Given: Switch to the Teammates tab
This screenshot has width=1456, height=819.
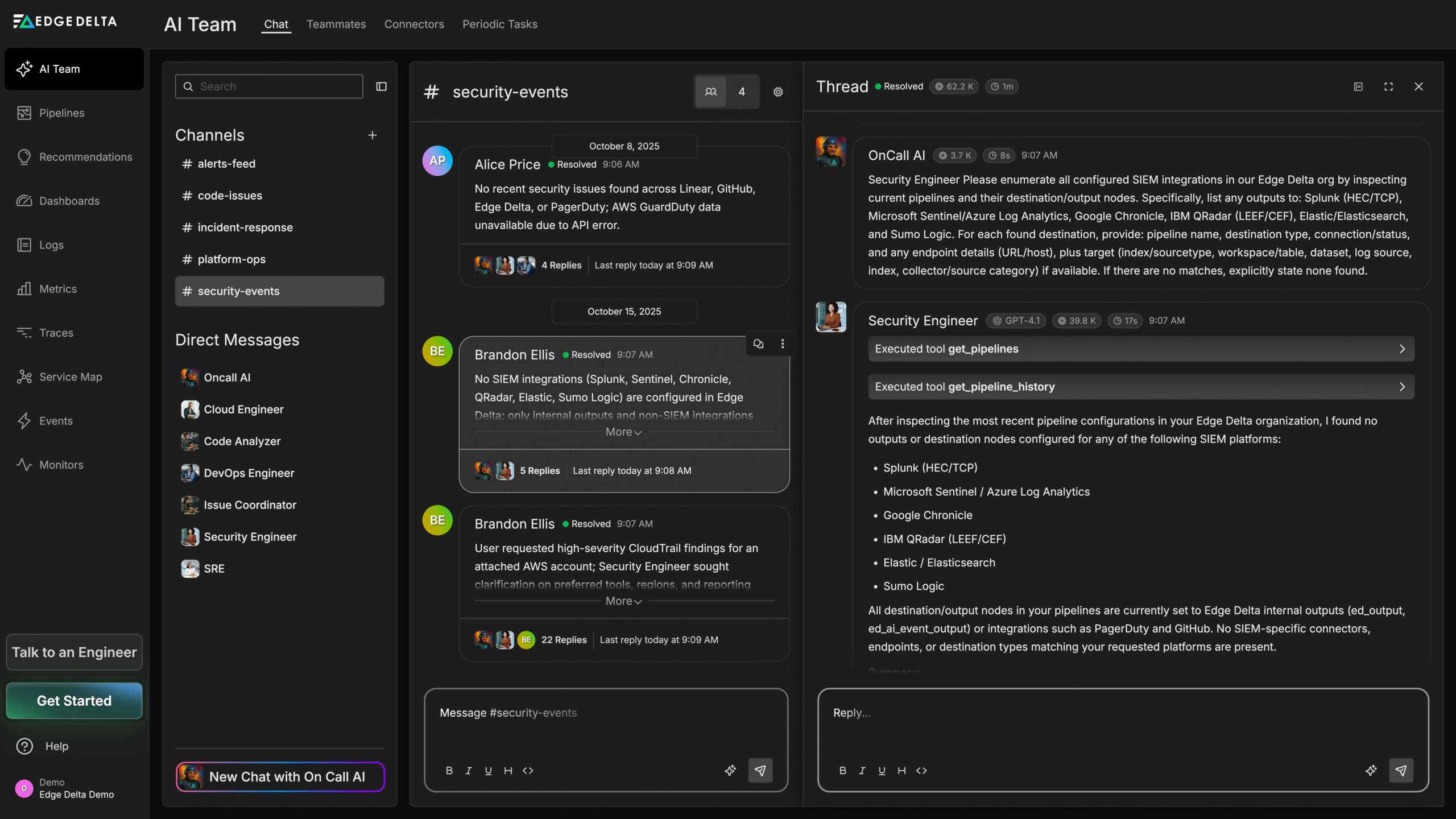Looking at the screenshot, I should click(x=336, y=24).
